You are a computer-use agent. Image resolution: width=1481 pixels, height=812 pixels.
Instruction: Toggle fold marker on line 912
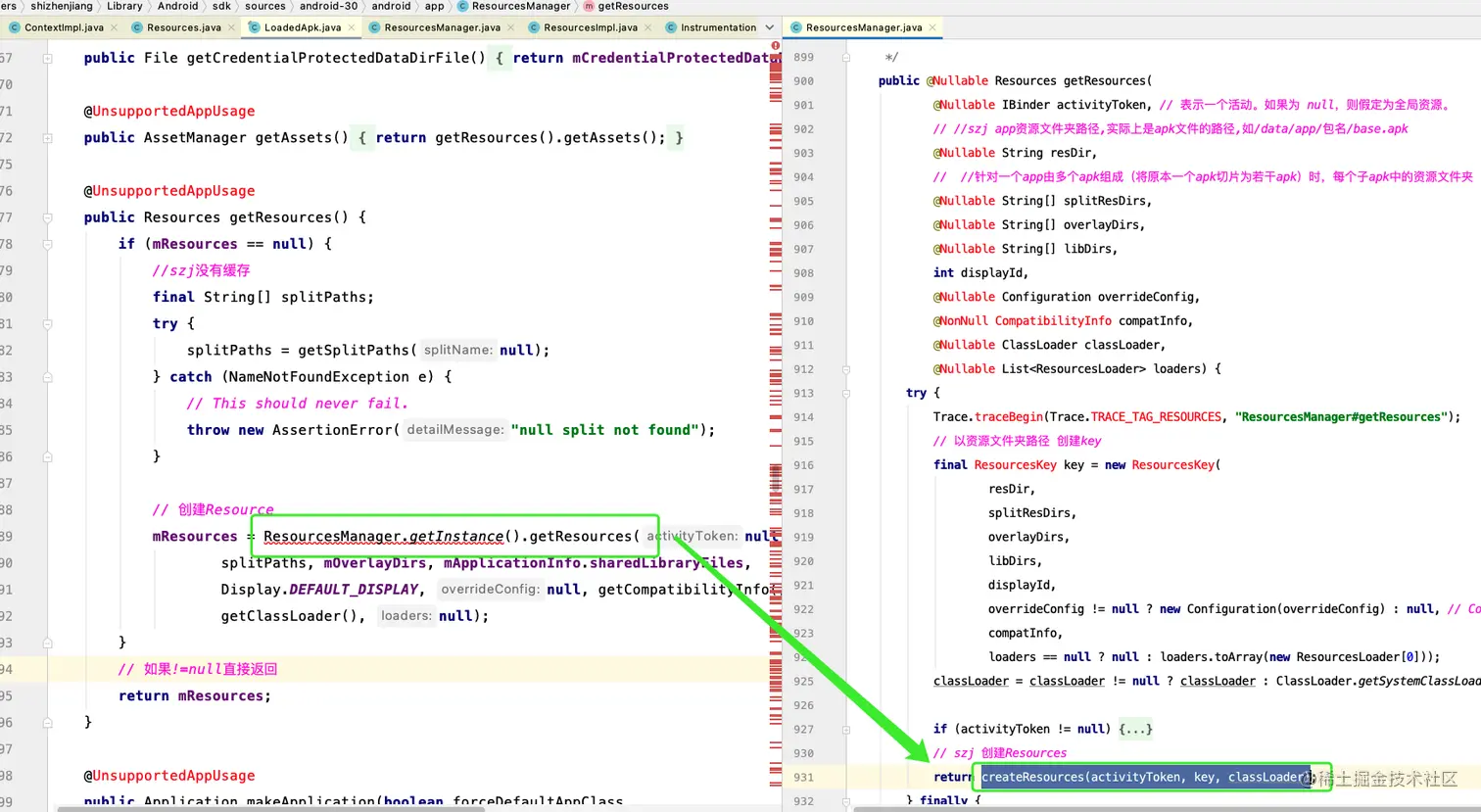(x=845, y=369)
